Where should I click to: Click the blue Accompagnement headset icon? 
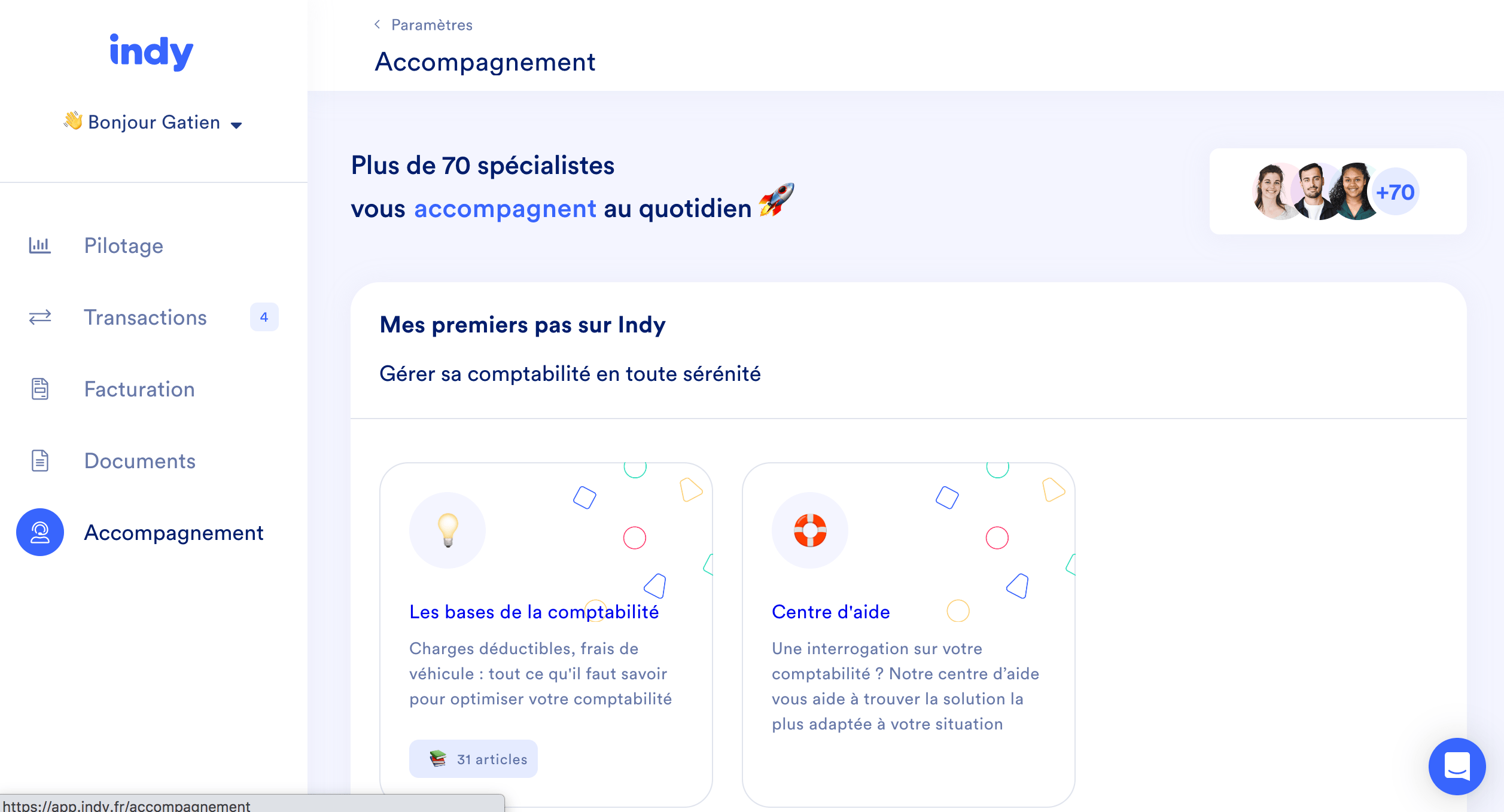(40, 532)
